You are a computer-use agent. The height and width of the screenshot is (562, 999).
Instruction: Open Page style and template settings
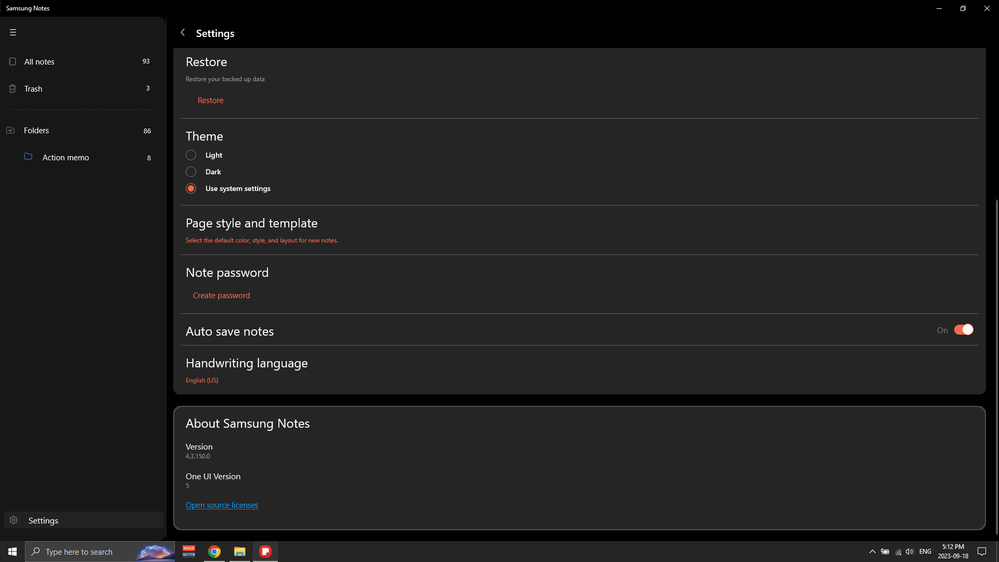tap(251, 224)
